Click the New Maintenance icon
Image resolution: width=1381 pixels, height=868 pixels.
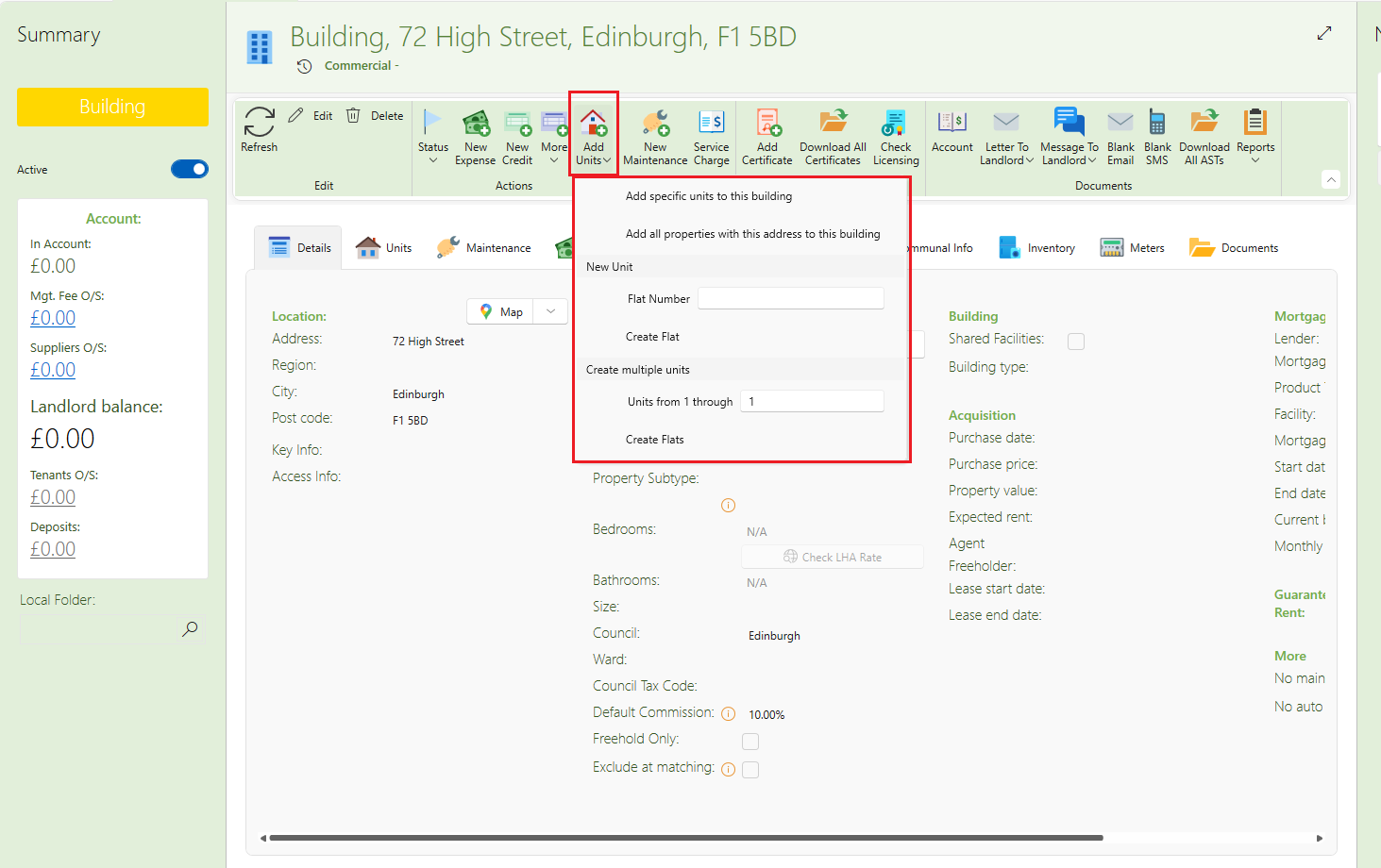pyautogui.click(x=655, y=123)
